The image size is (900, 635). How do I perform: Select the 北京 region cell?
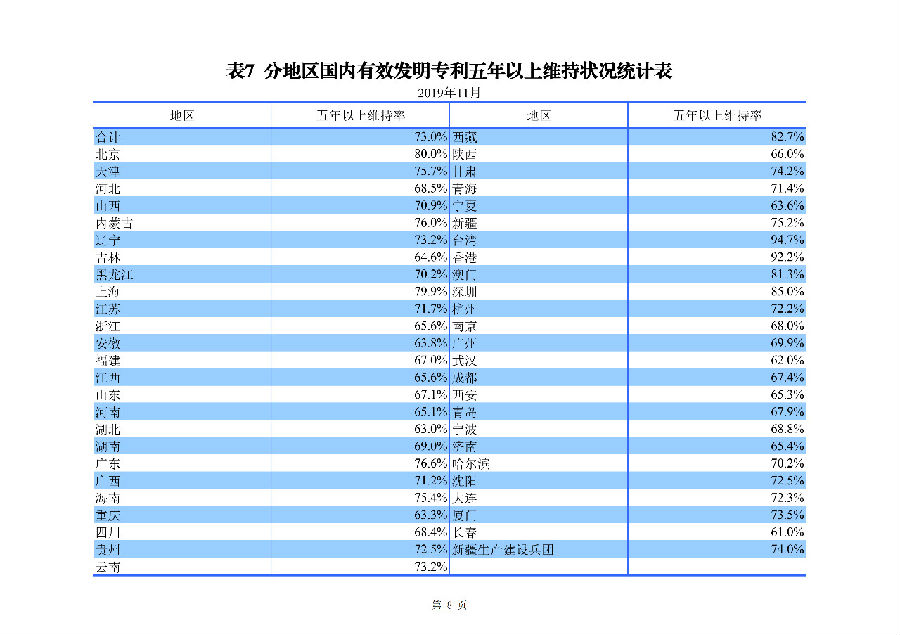pyautogui.click(x=106, y=154)
